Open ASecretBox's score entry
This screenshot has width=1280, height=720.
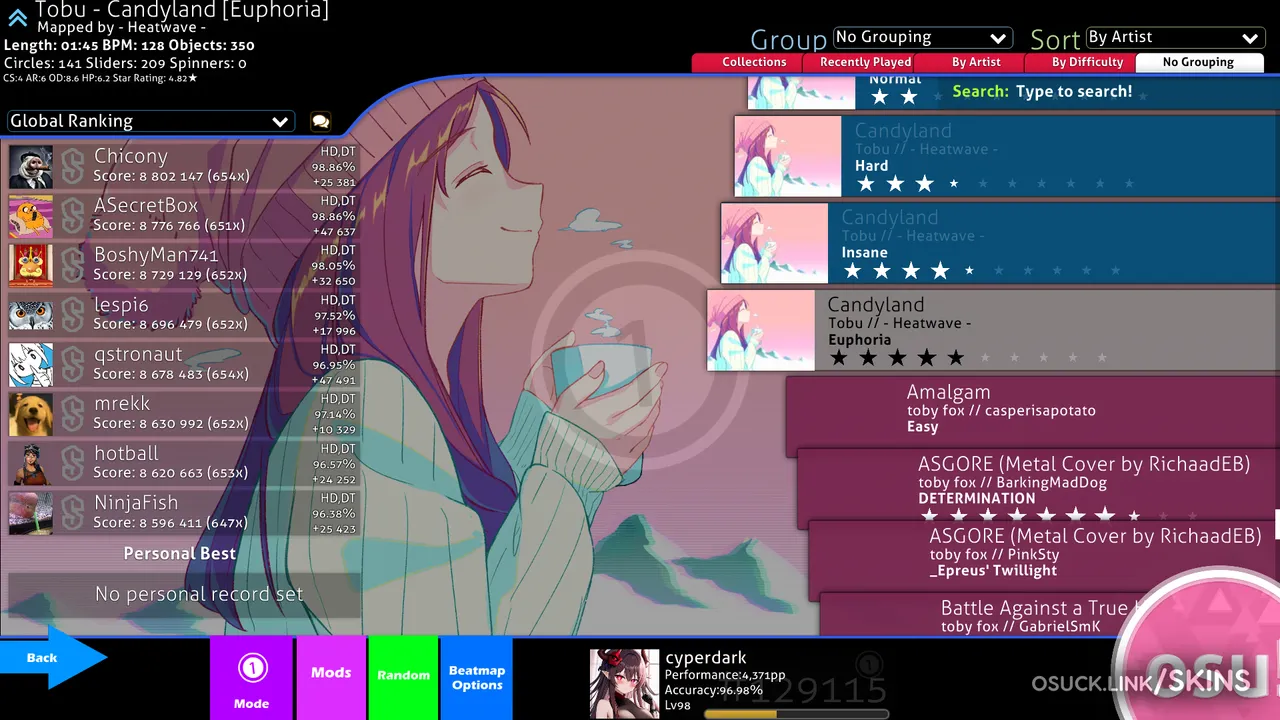184,216
